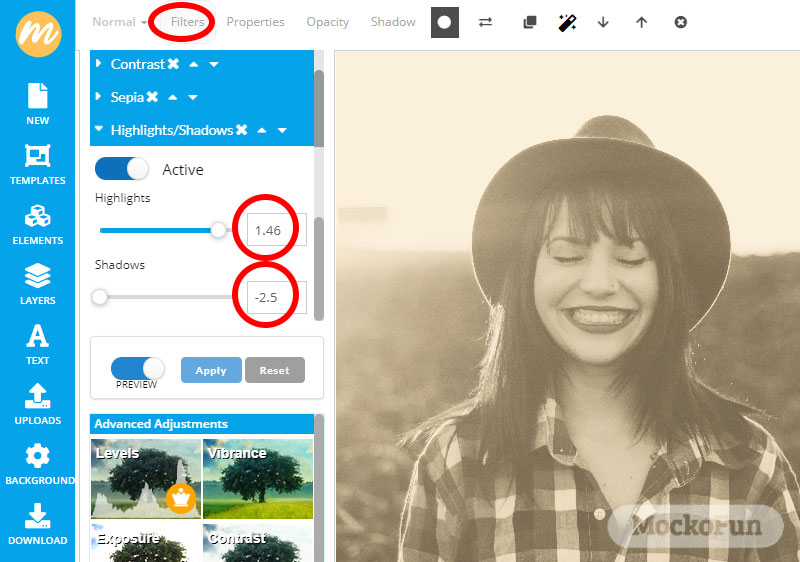800x562 pixels.
Task: Select the Exposure adjustment thumbnail
Action: (x=146, y=543)
